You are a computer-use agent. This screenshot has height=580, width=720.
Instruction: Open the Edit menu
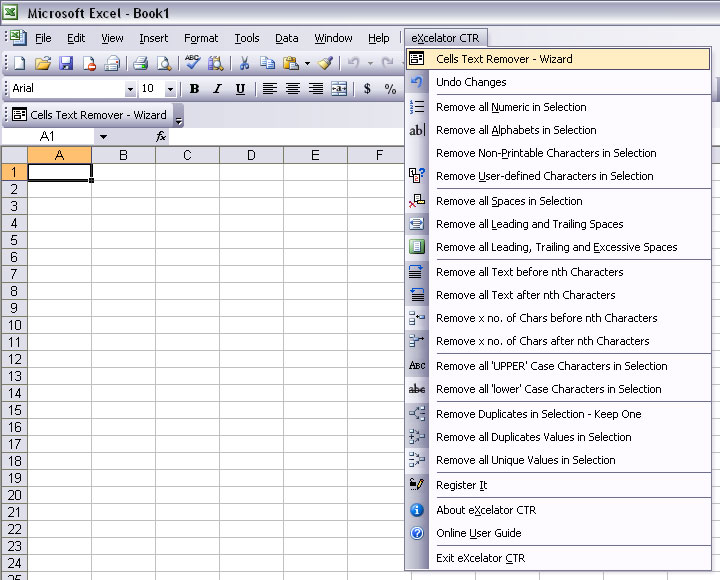[76, 38]
